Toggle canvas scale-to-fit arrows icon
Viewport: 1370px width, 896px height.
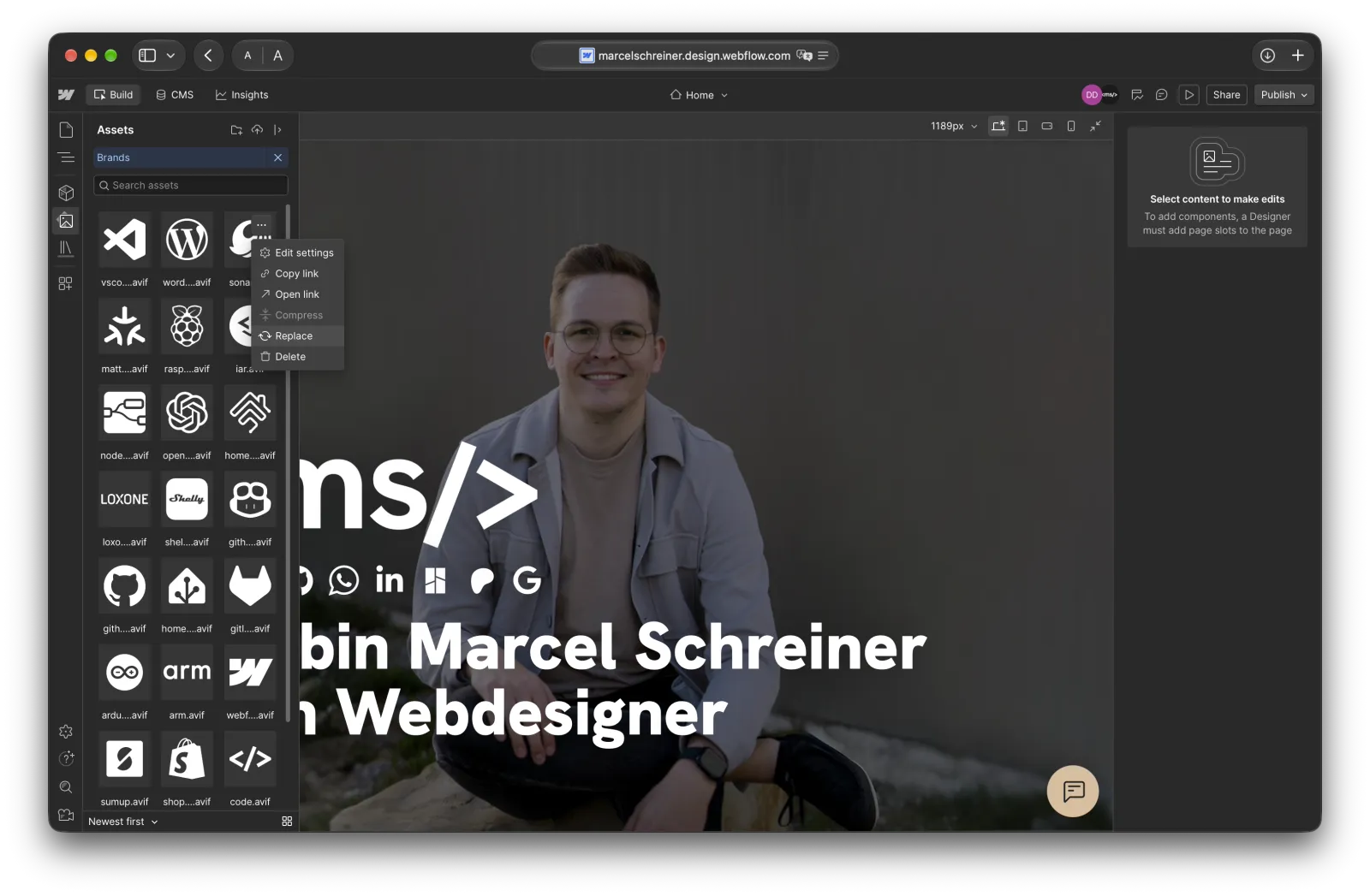point(1095,126)
